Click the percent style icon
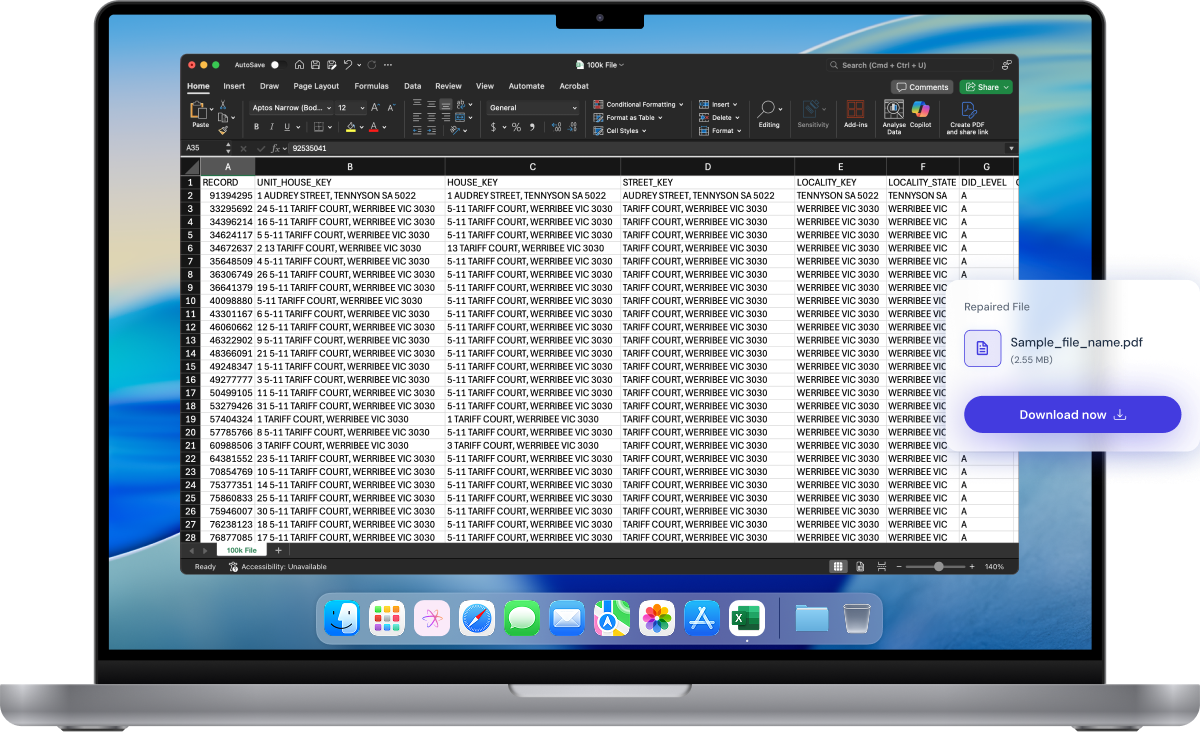Screen dimensions: 1200x732 coord(516,127)
